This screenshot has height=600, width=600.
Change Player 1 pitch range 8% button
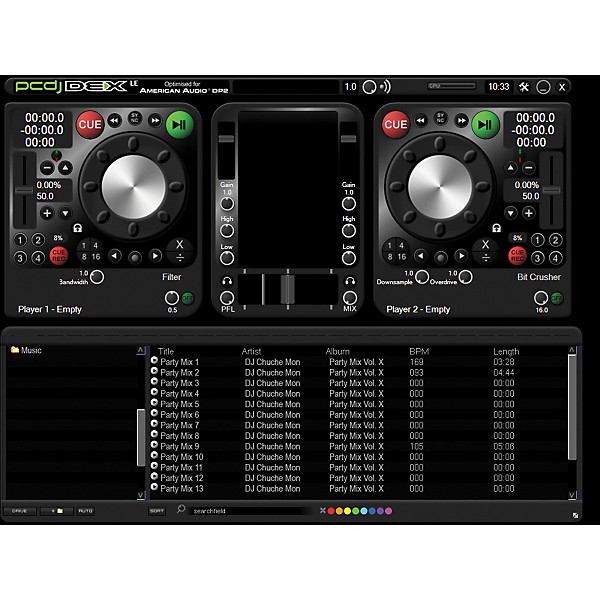point(58,238)
